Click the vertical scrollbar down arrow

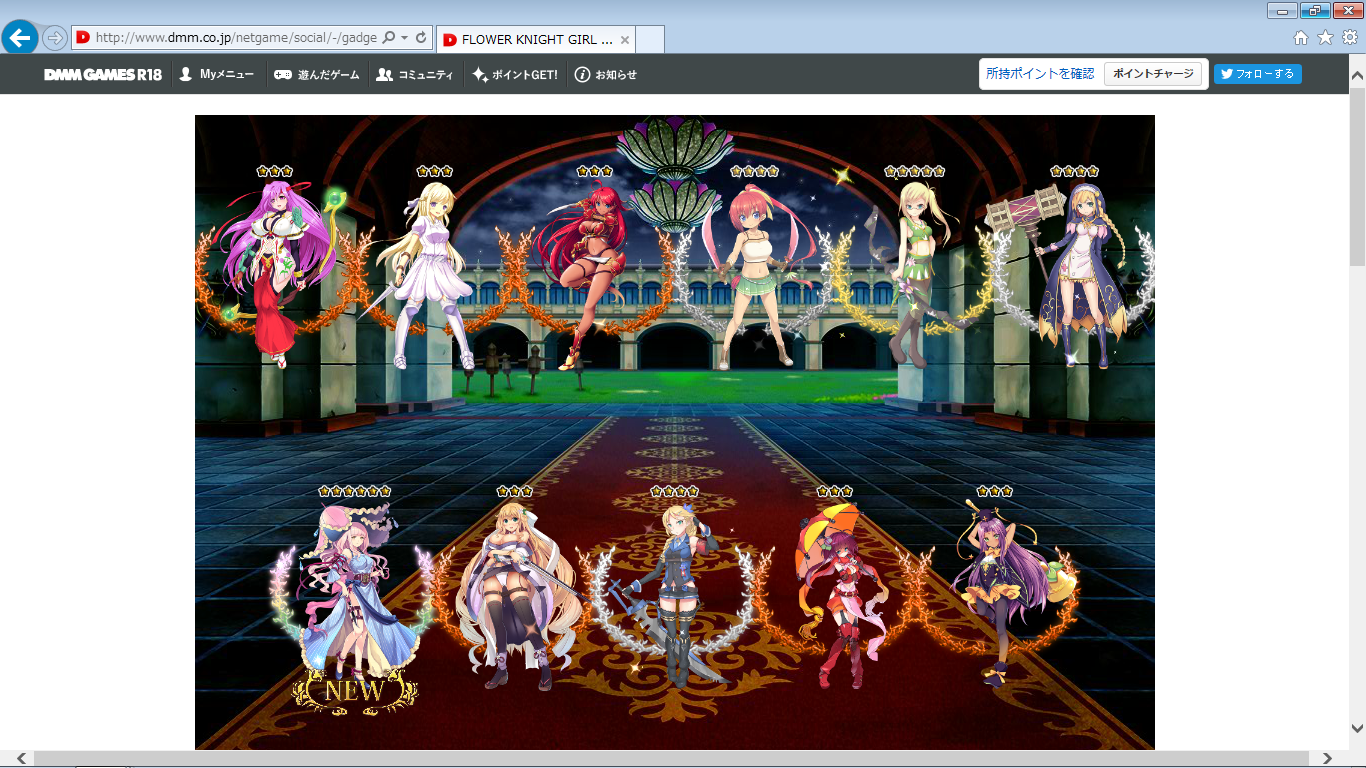point(1357,728)
